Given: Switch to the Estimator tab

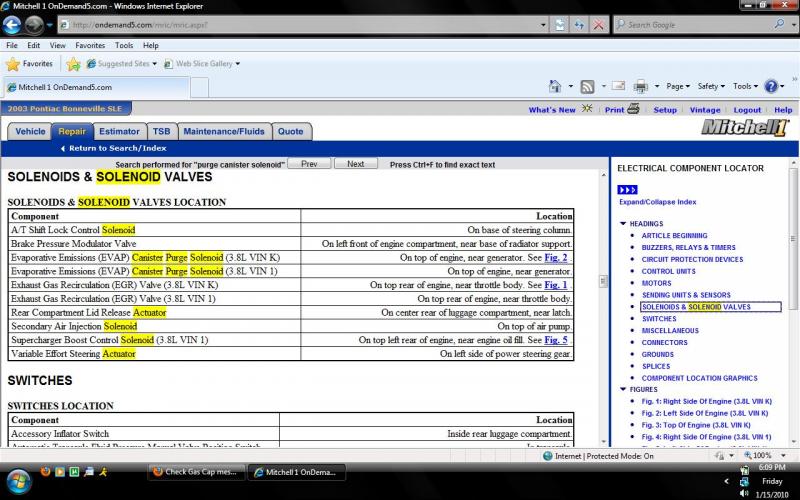Looking at the screenshot, I should click(119, 131).
